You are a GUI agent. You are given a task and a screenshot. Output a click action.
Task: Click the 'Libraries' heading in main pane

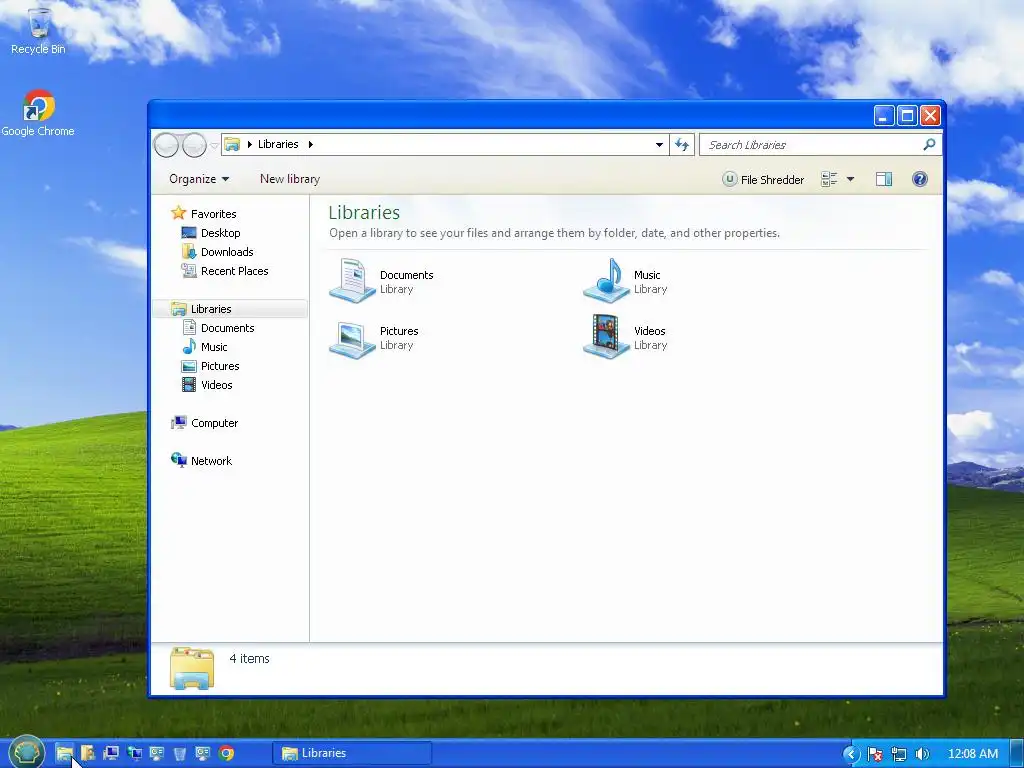click(364, 212)
